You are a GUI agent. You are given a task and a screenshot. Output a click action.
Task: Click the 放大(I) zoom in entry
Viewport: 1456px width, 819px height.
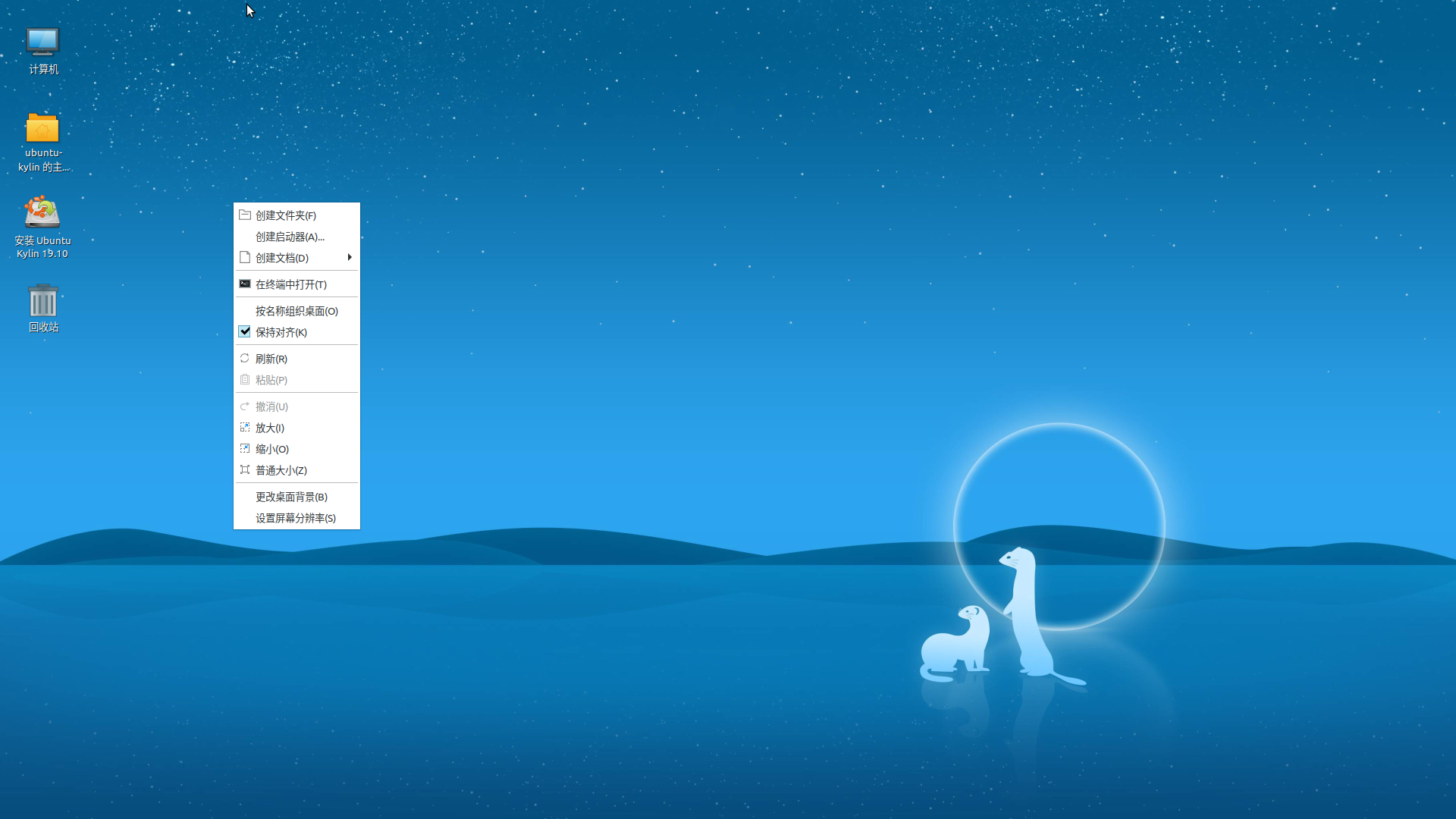click(297, 428)
